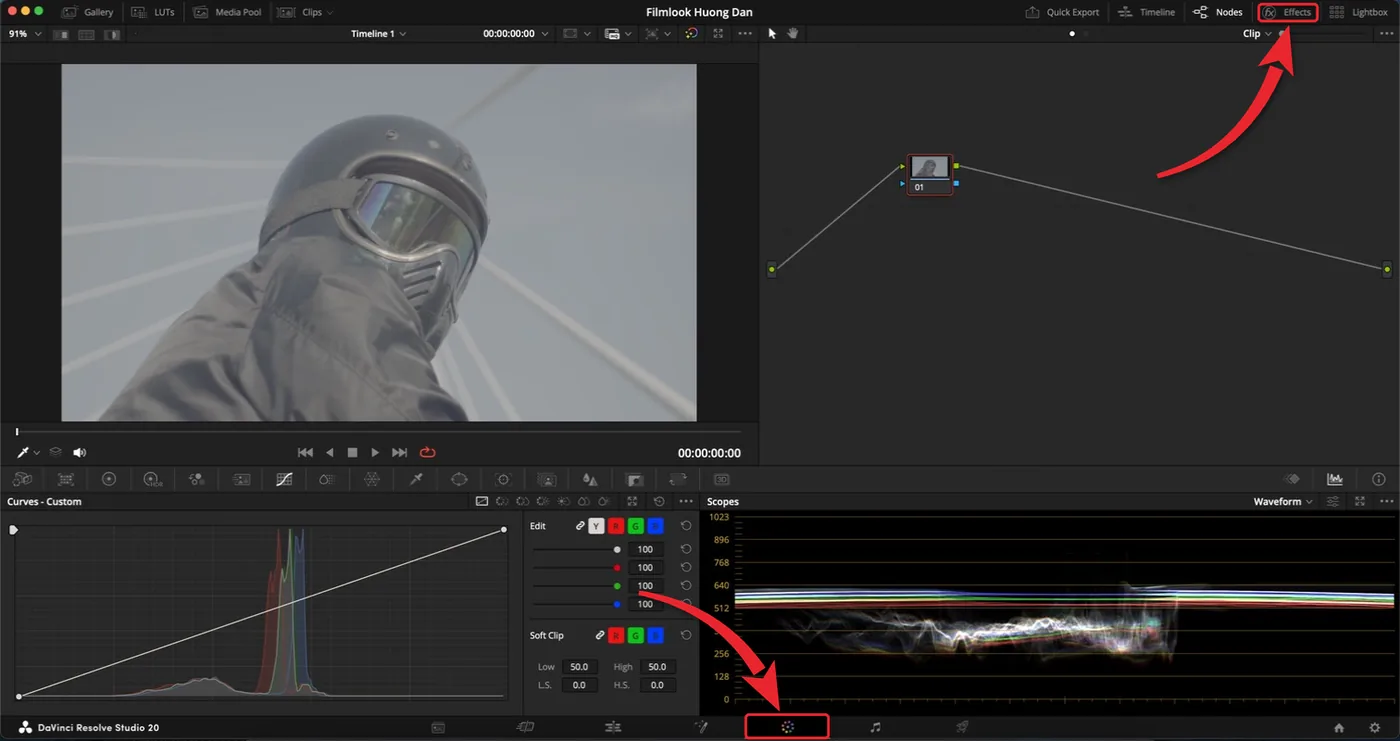Open the RGB Mixer palette

[197, 480]
